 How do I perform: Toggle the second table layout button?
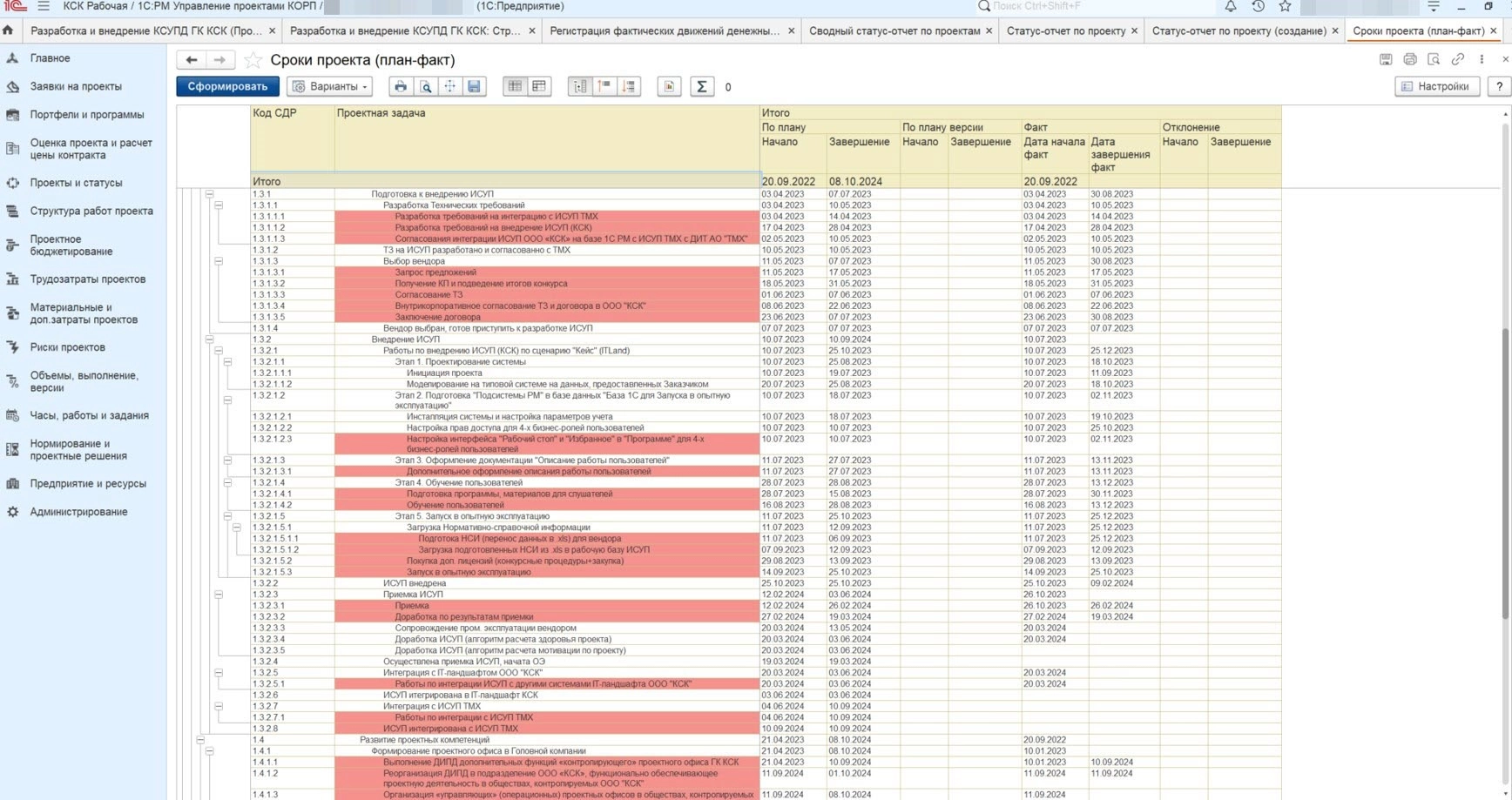(539, 86)
